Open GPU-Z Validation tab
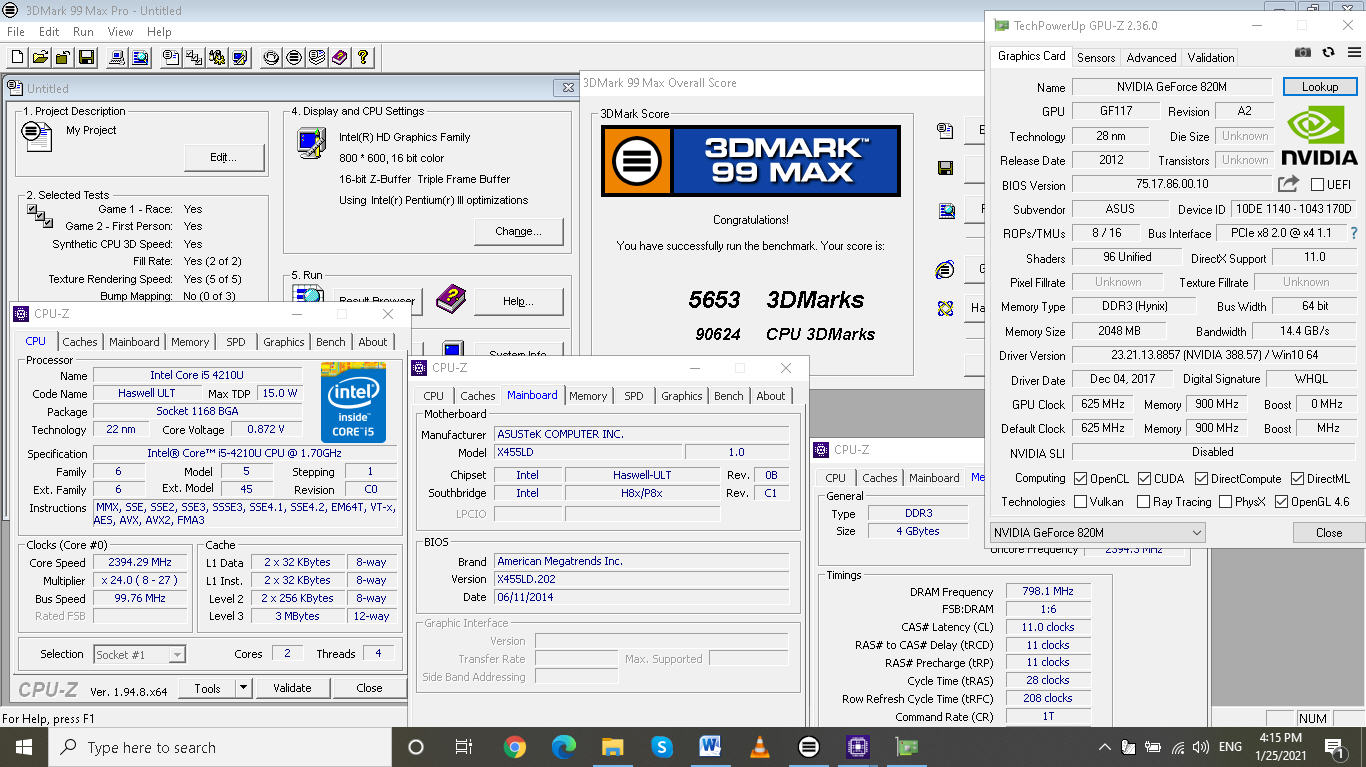 pyautogui.click(x=1211, y=58)
